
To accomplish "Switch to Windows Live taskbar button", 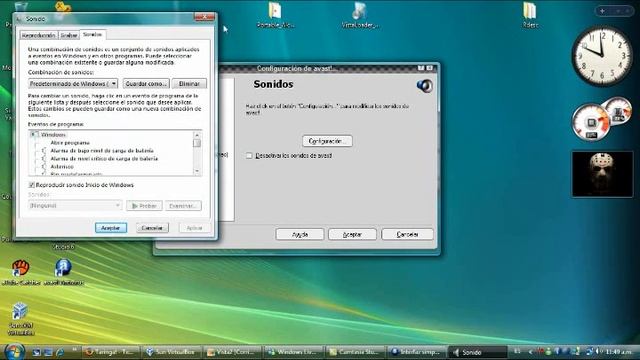I will (294, 352).
